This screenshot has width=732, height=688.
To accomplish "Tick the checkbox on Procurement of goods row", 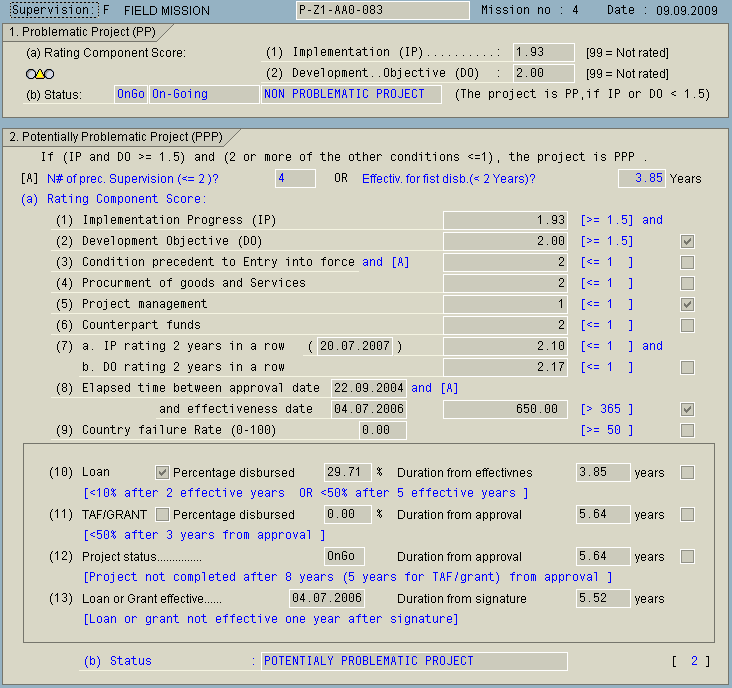I will click(687, 283).
